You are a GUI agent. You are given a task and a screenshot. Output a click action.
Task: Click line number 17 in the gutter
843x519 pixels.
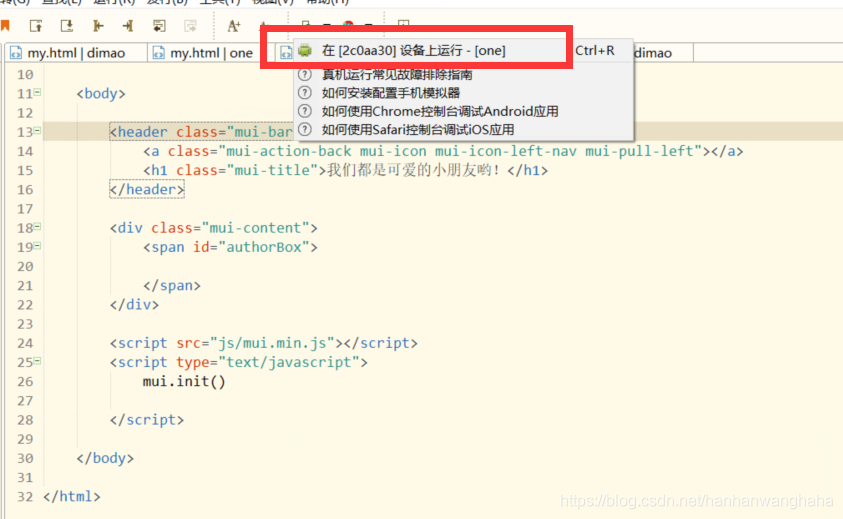coord(25,209)
